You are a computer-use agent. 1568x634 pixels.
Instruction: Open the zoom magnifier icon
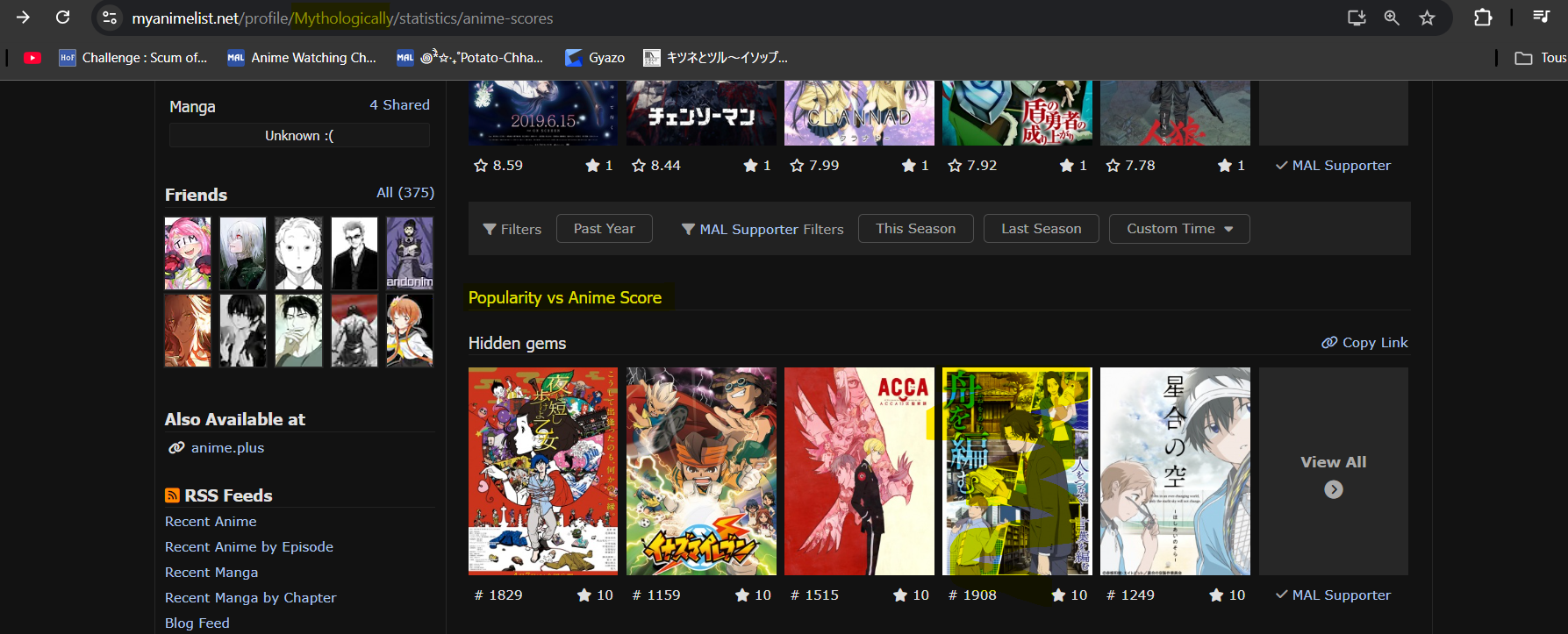[1392, 18]
